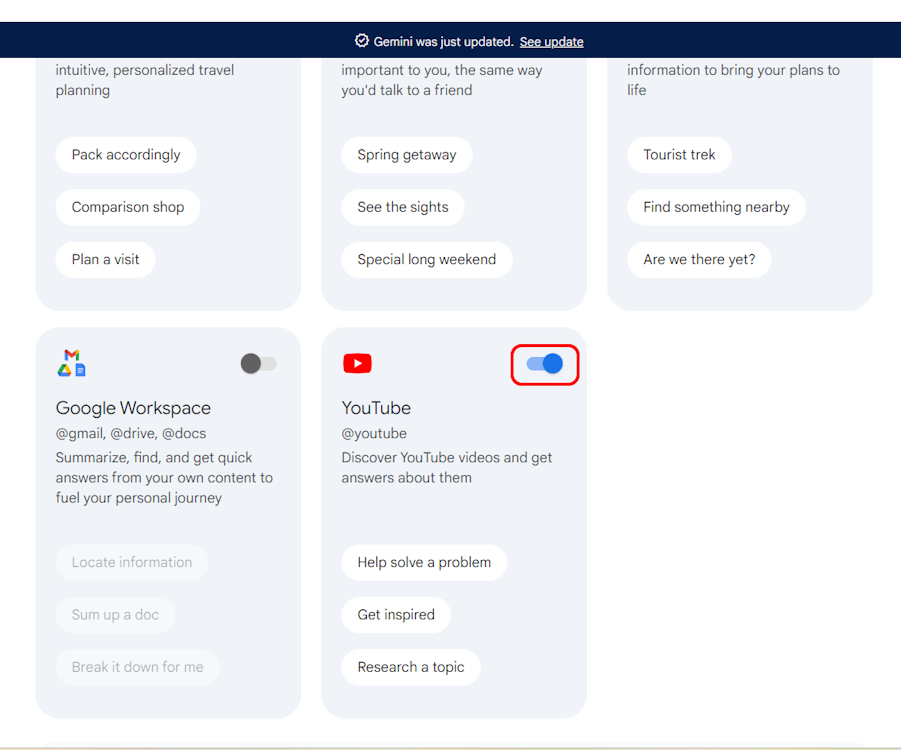901x750 pixels.
Task: Select "Are we there yet?"
Action: coord(699,259)
